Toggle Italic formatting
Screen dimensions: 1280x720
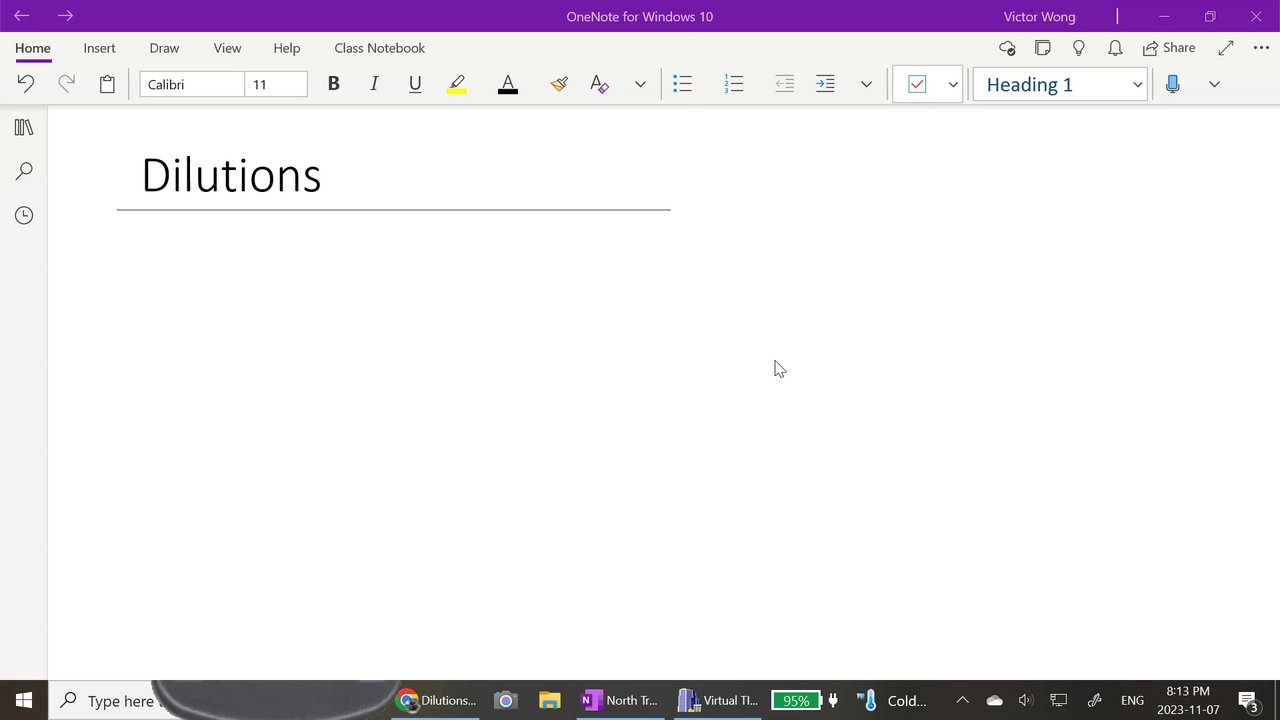click(374, 84)
